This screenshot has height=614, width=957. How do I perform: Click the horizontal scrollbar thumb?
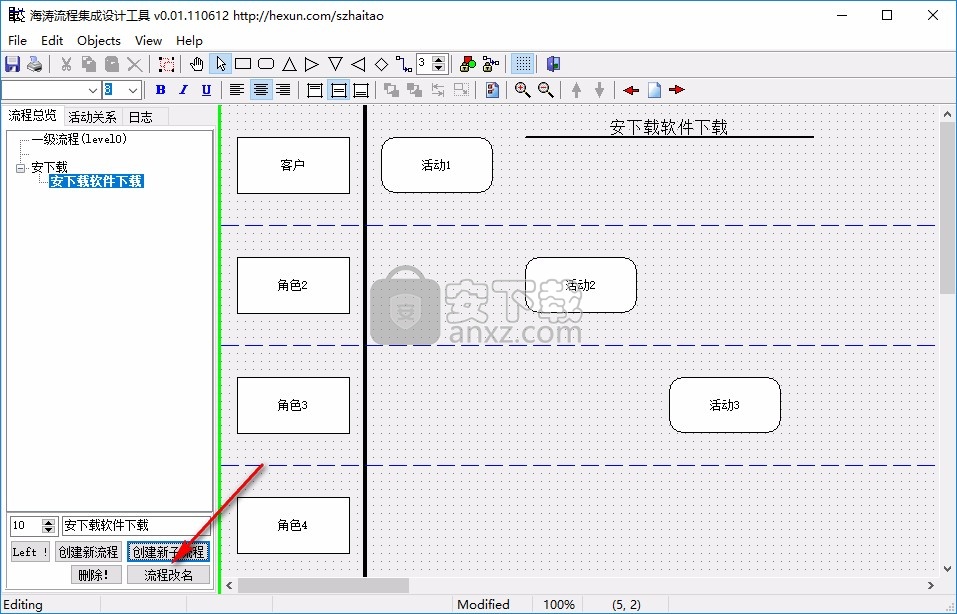point(323,585)
